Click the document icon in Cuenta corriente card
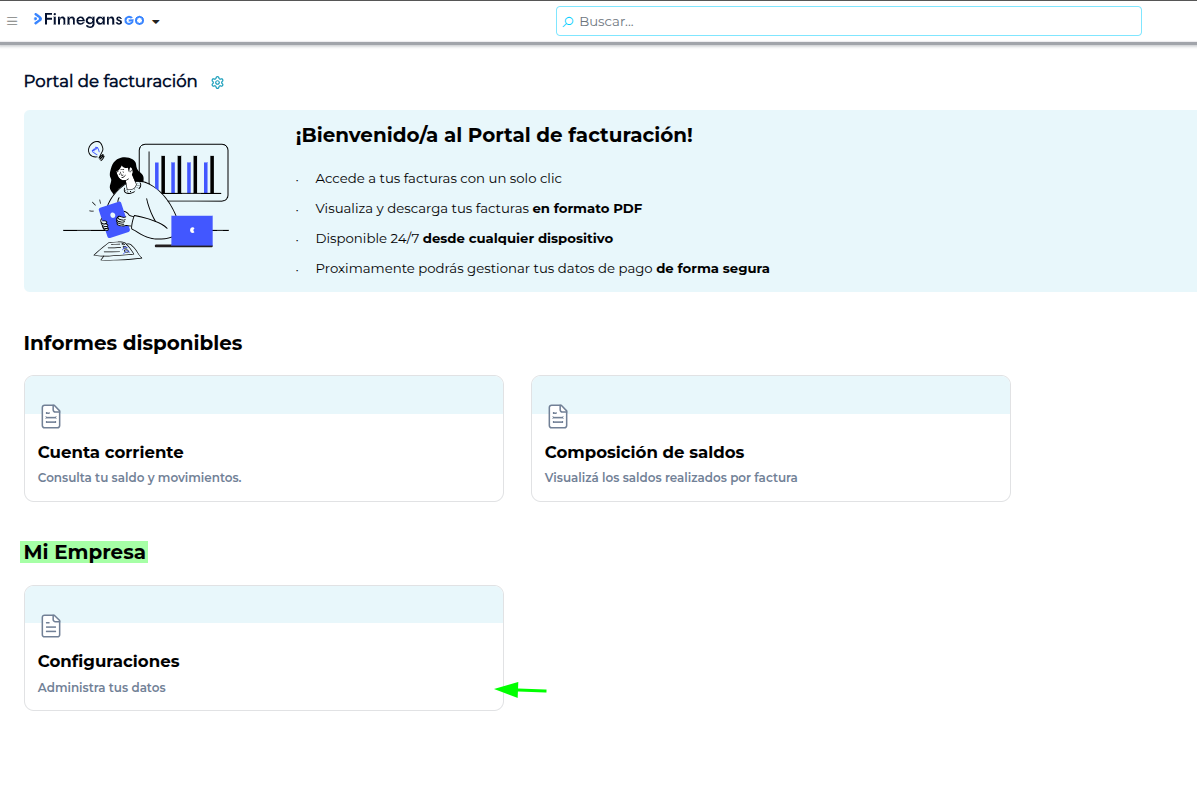1197x796 pixels. [x=51, y=416]
